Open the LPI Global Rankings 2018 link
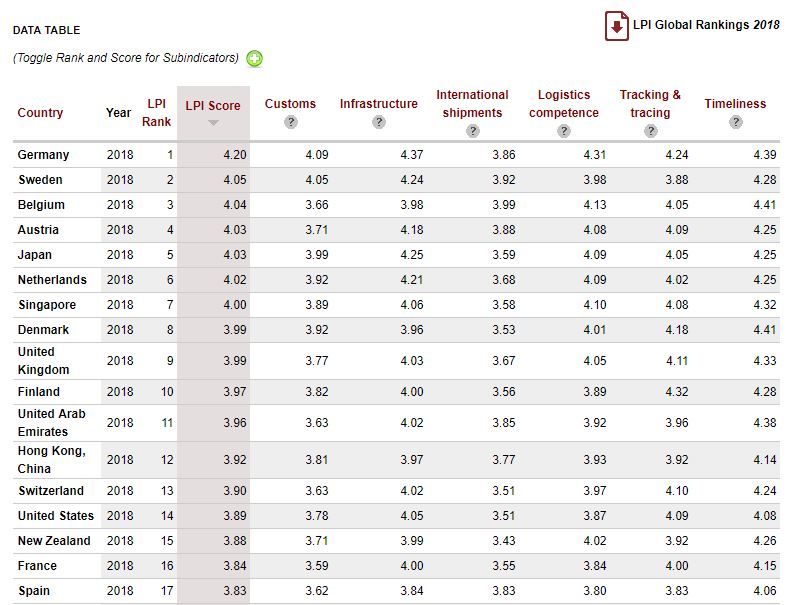This screenshot has width=787, height=605. coord(706,25)
